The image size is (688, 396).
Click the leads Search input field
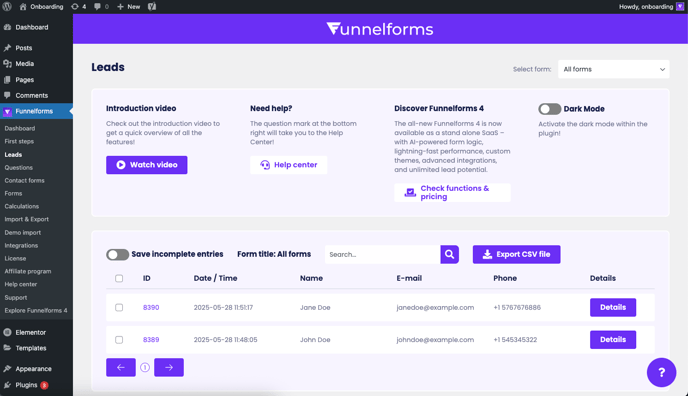383,254
